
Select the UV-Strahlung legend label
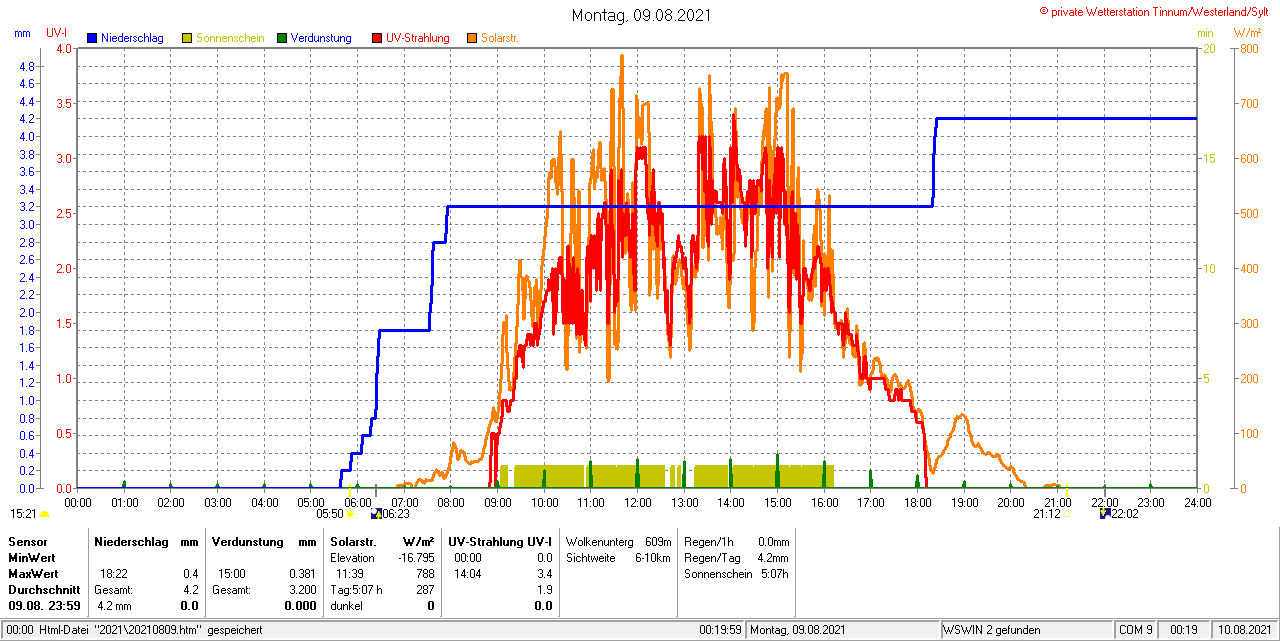[418, 38]
